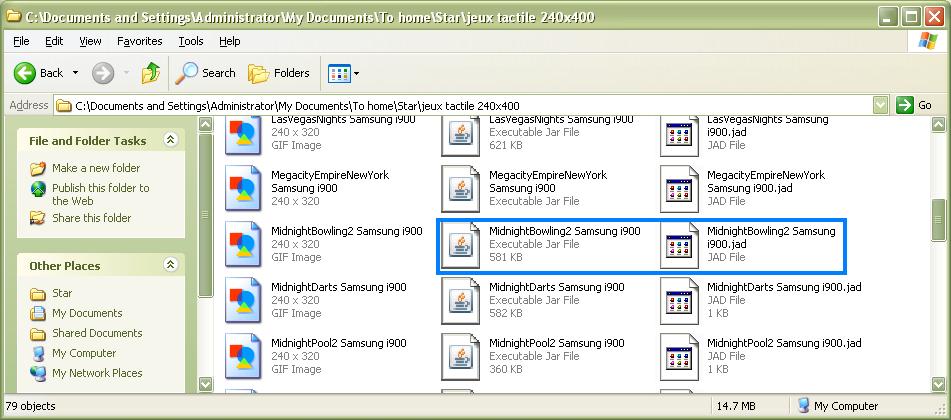Click the file list vertical scrollbar thumb
Viewport: 951px width, 420px height.
click(938, 220)
